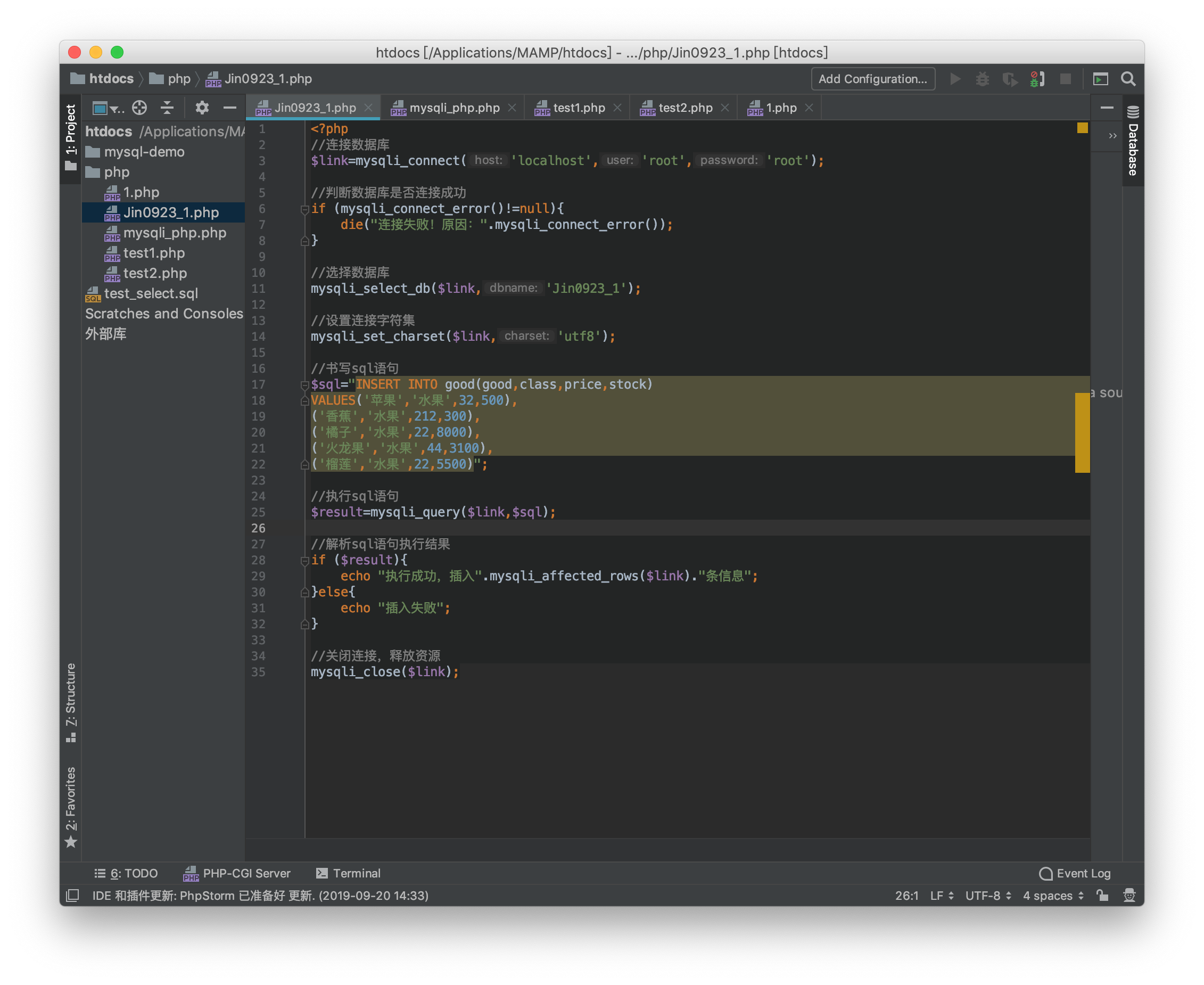The height and width of the screenshot is (985, 1204).
Task: Click Add Configuration... button
Action: pos(872,79)
